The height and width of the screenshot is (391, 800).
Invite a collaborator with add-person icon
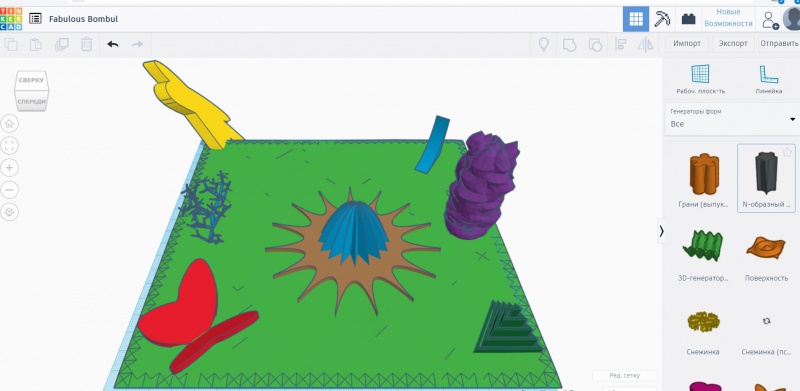[769, 19]
